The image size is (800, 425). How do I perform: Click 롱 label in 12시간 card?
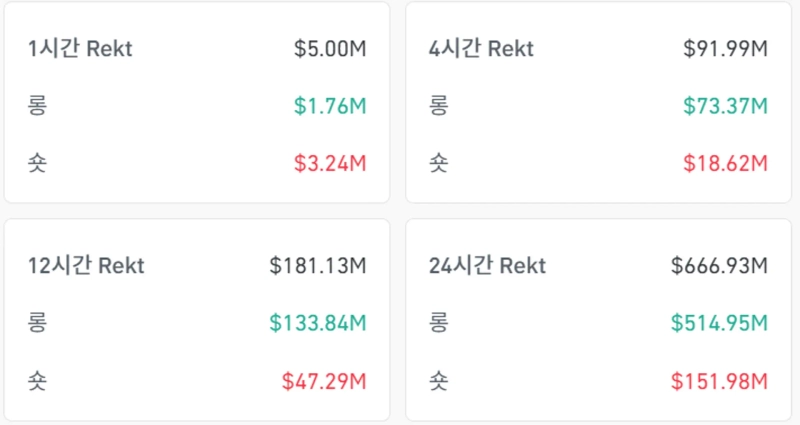coord(38,323)
